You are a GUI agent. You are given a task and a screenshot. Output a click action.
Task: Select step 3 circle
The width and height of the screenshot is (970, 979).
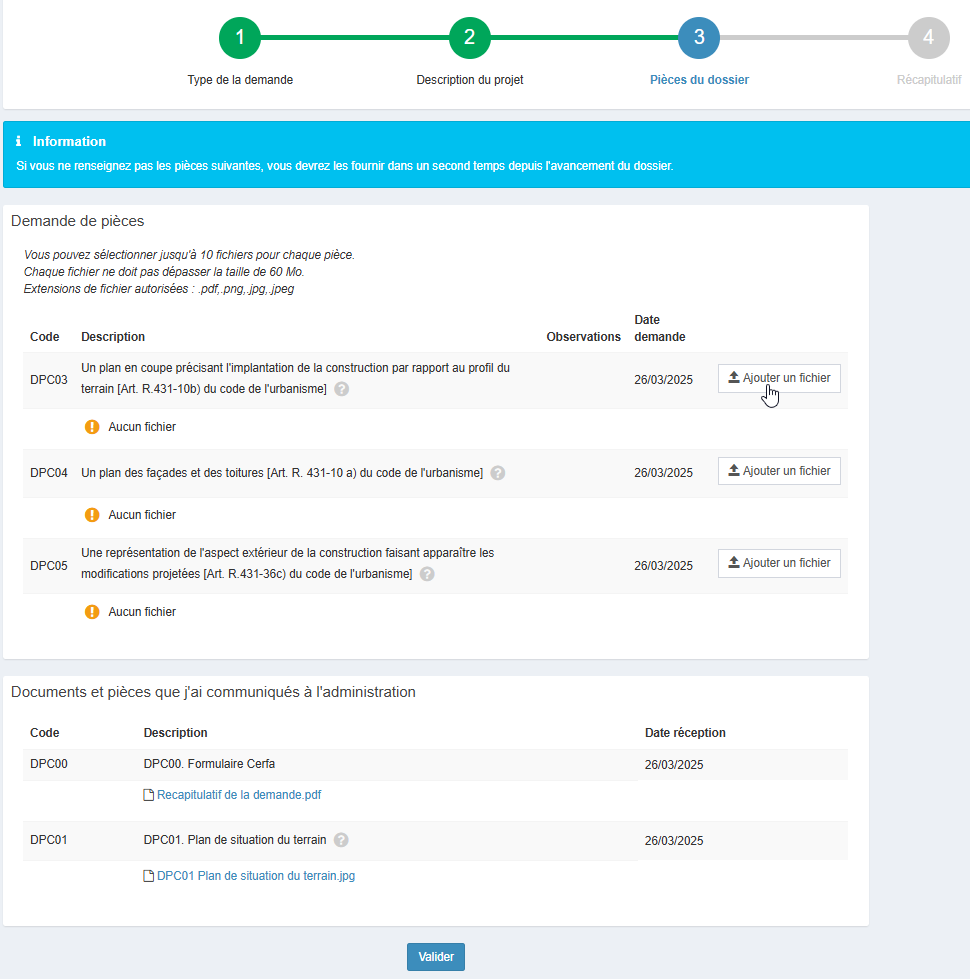(699, 38)
